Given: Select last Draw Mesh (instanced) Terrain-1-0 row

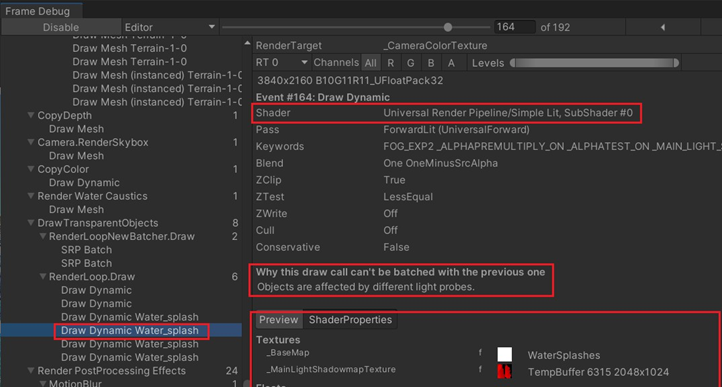Looking at the screenshot, I should coord(157,102).
